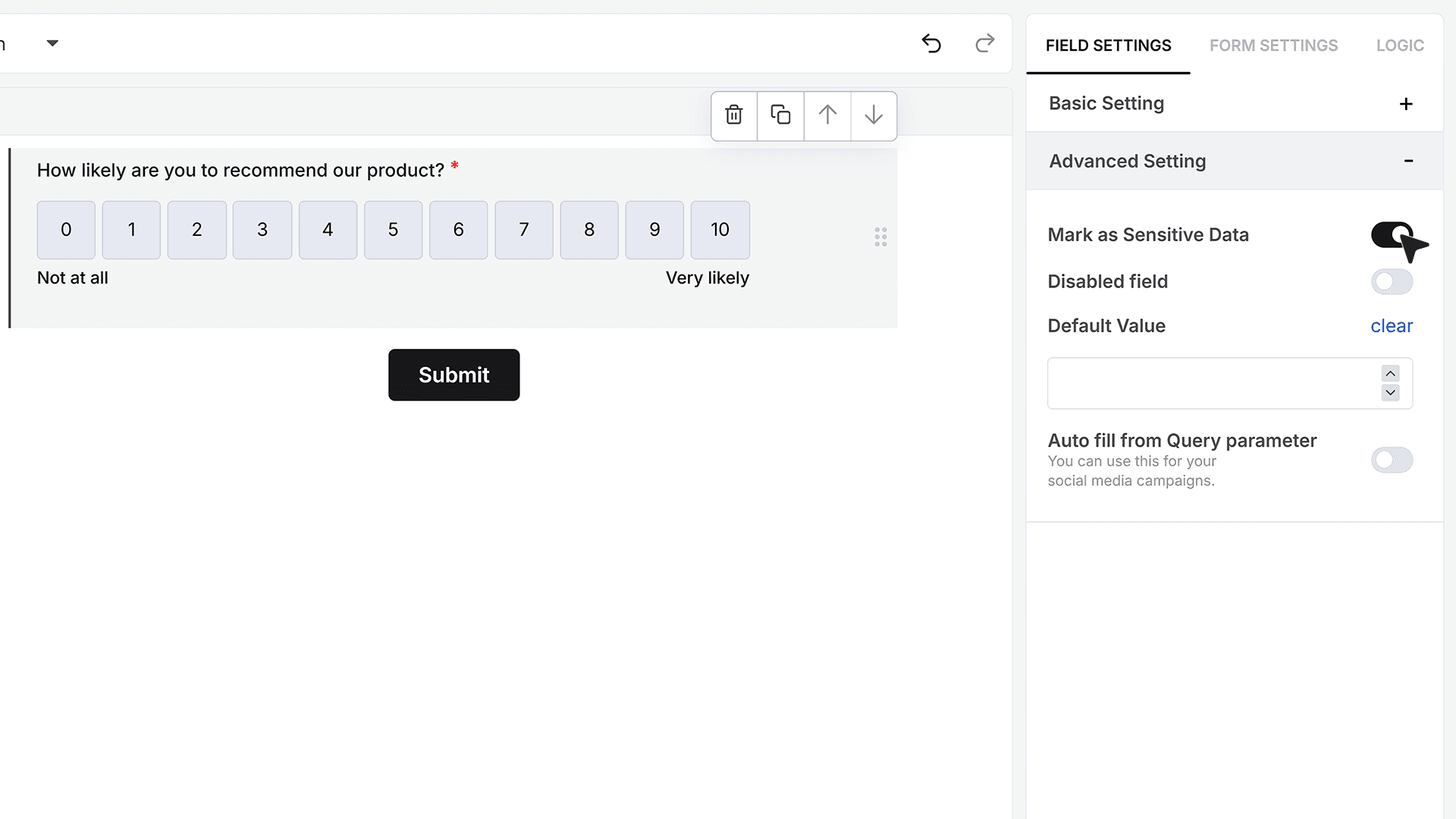Switch to the Form Settings tab

1273,45
